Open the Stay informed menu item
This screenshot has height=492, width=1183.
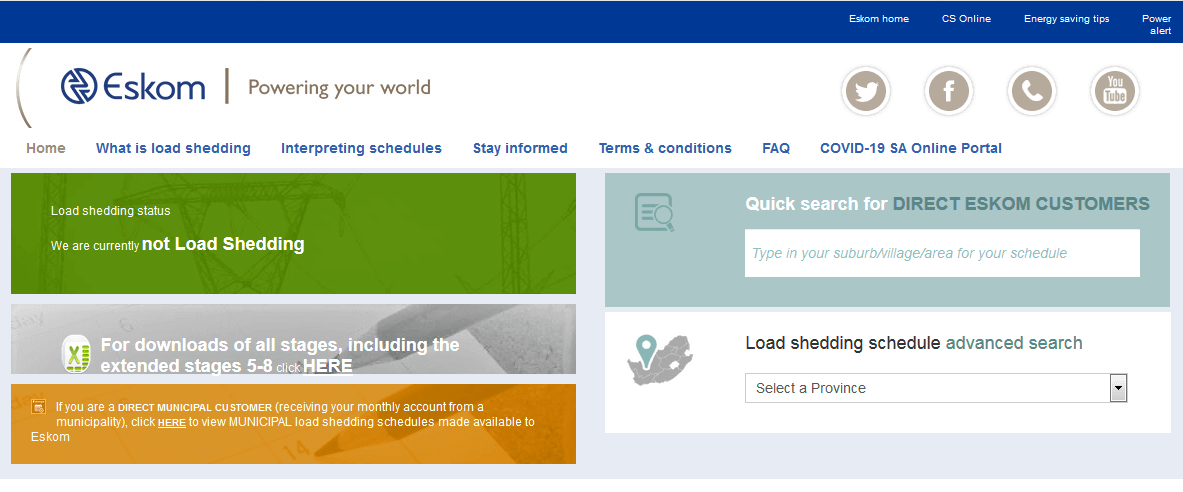[x=520, y=148]
